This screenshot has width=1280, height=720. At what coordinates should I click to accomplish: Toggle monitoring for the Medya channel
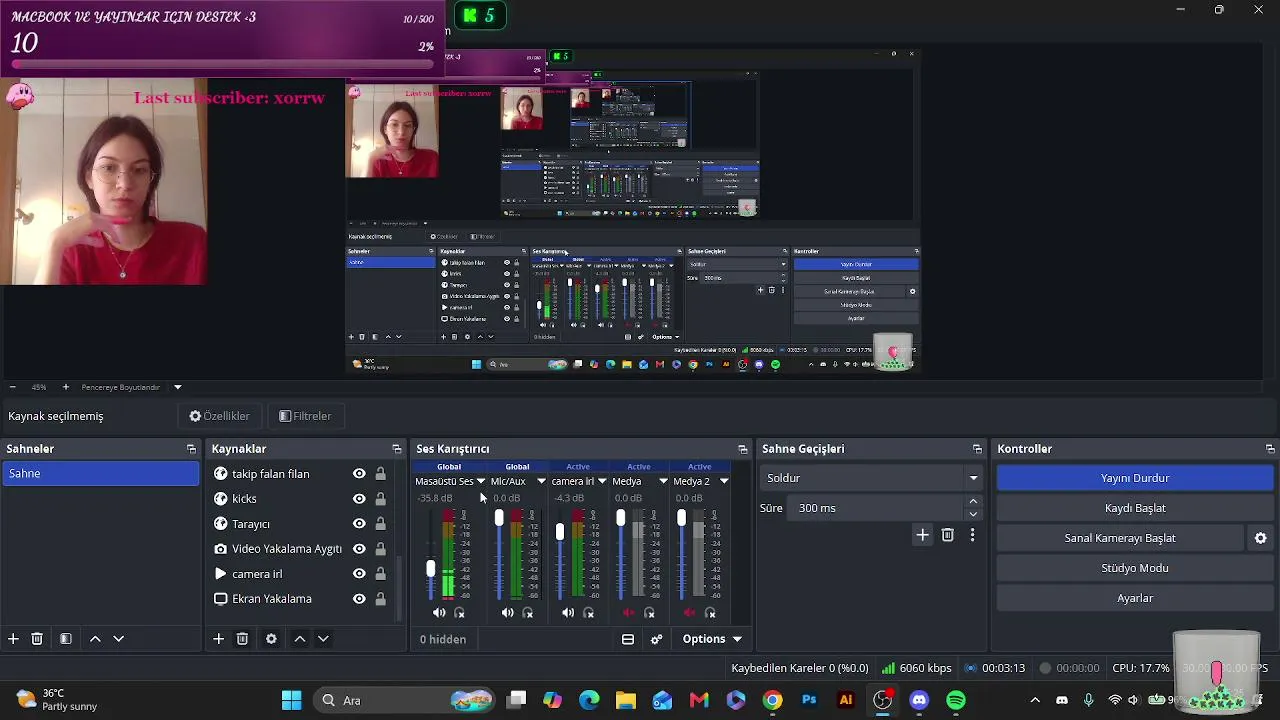(650, 613)
